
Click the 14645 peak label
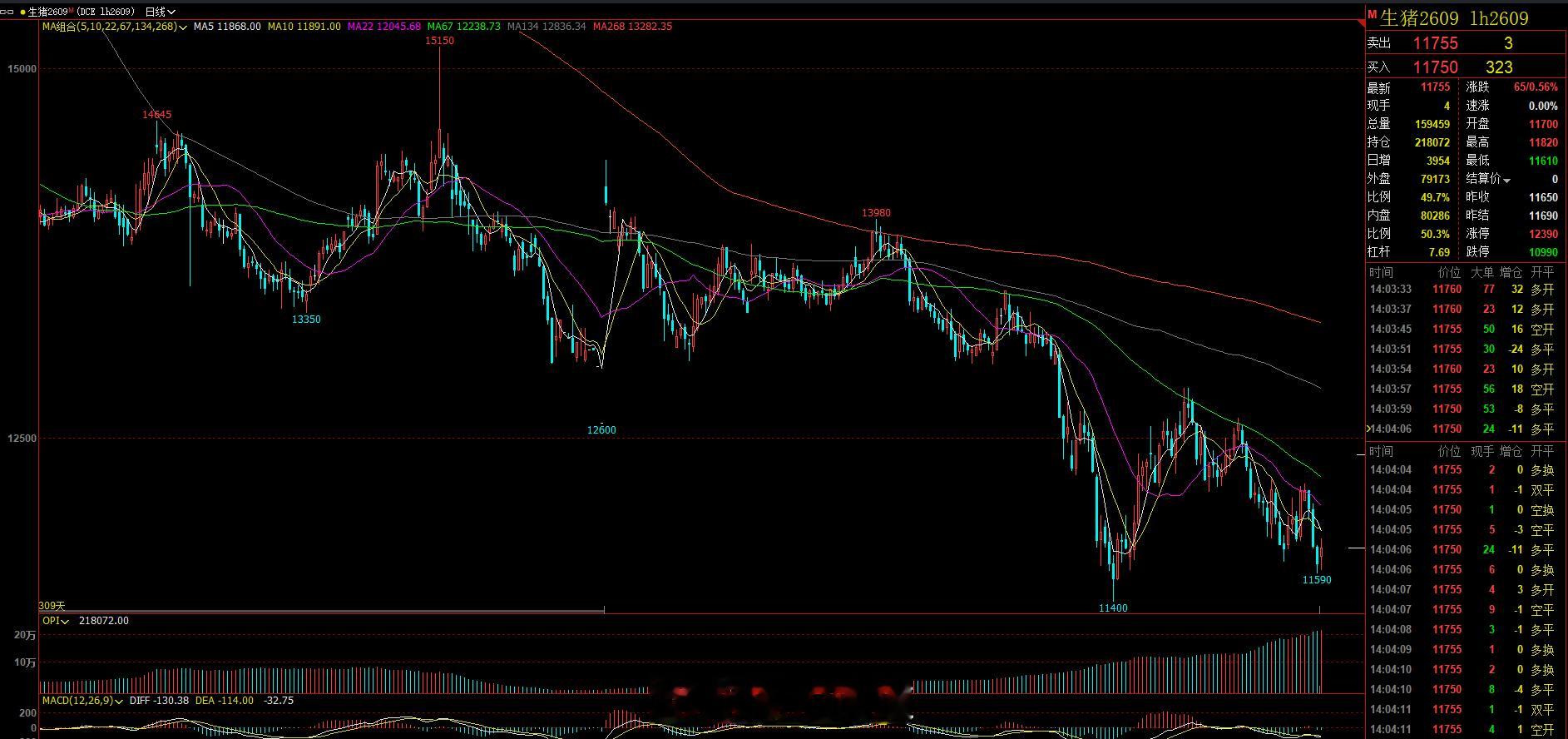(x=157, y=115)
